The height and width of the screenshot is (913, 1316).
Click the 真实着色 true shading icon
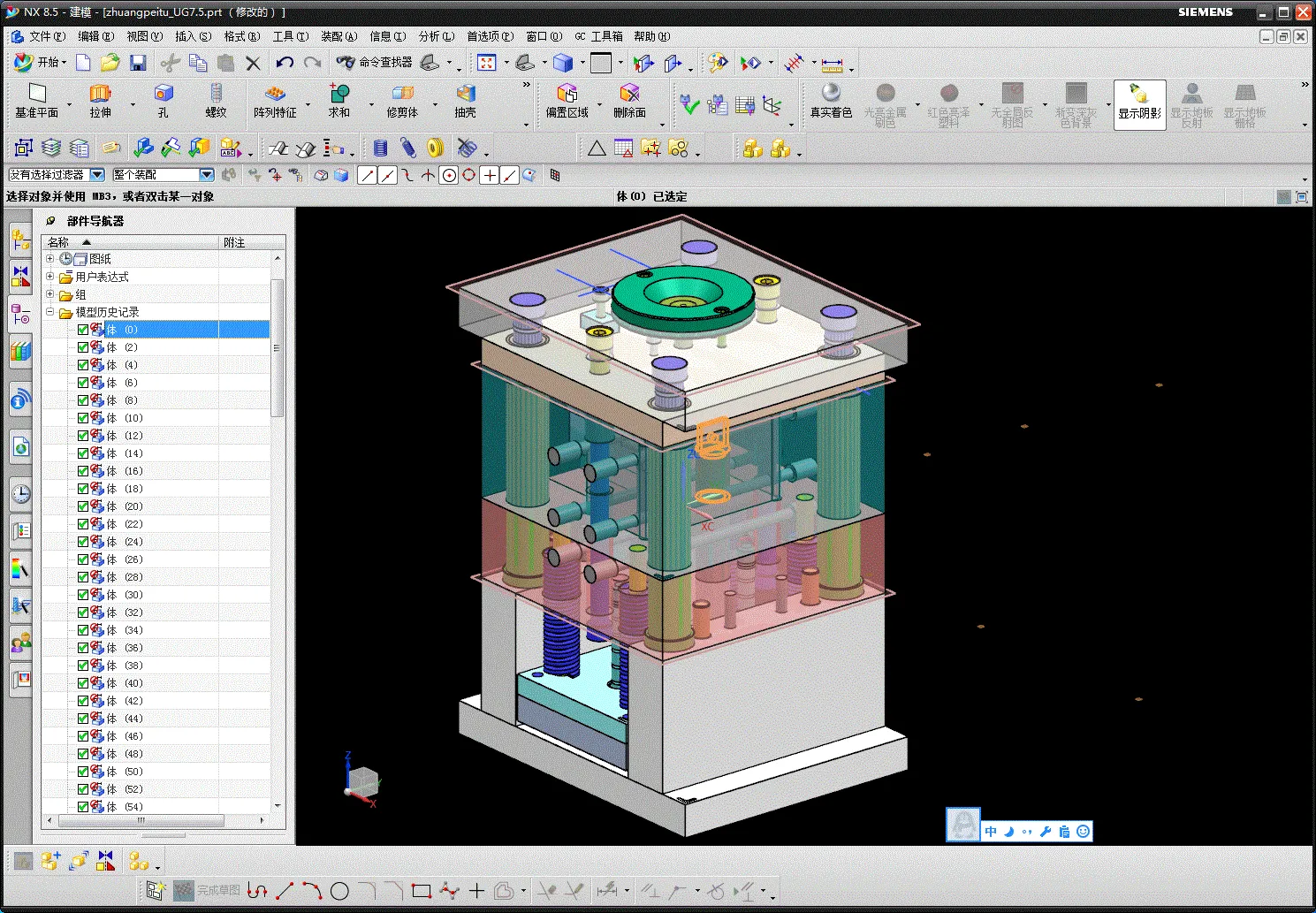click(x=831, y=94)
